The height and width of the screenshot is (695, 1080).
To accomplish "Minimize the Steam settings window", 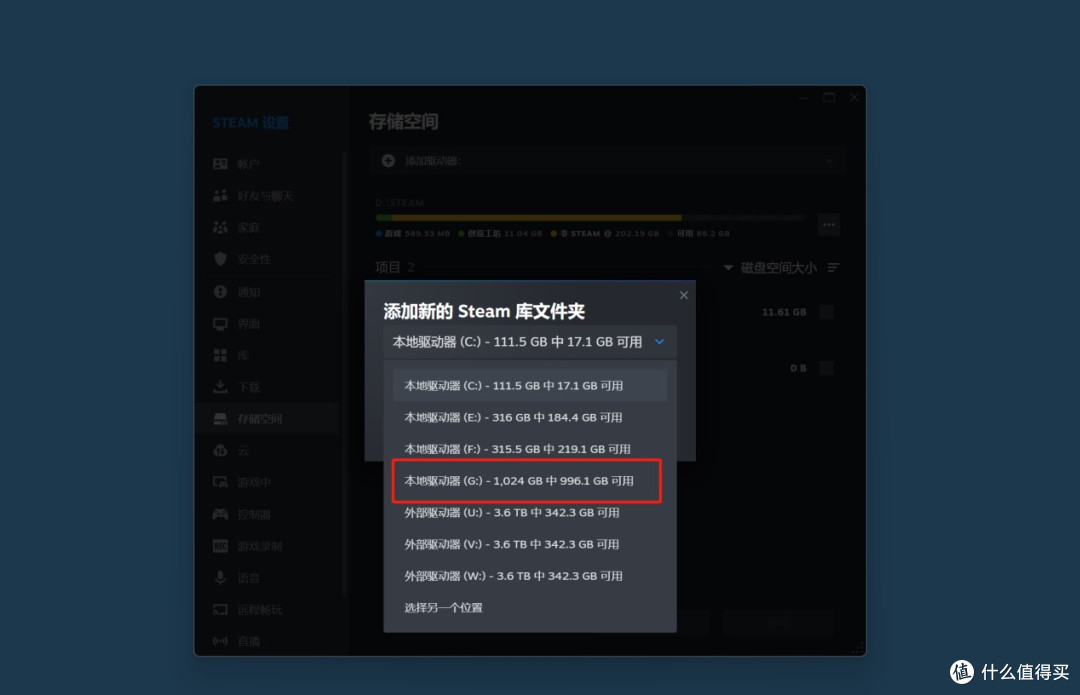I will (x=803, y=98).
